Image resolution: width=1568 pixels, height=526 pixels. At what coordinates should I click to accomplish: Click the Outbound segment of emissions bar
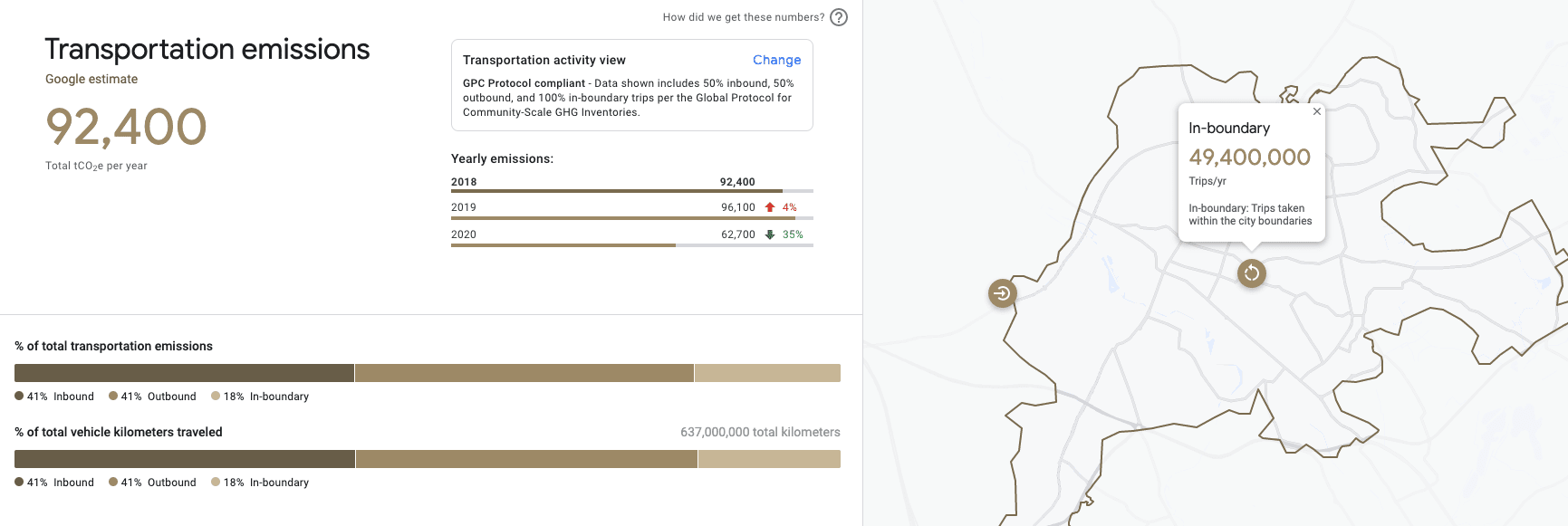(x=524, y=373)
